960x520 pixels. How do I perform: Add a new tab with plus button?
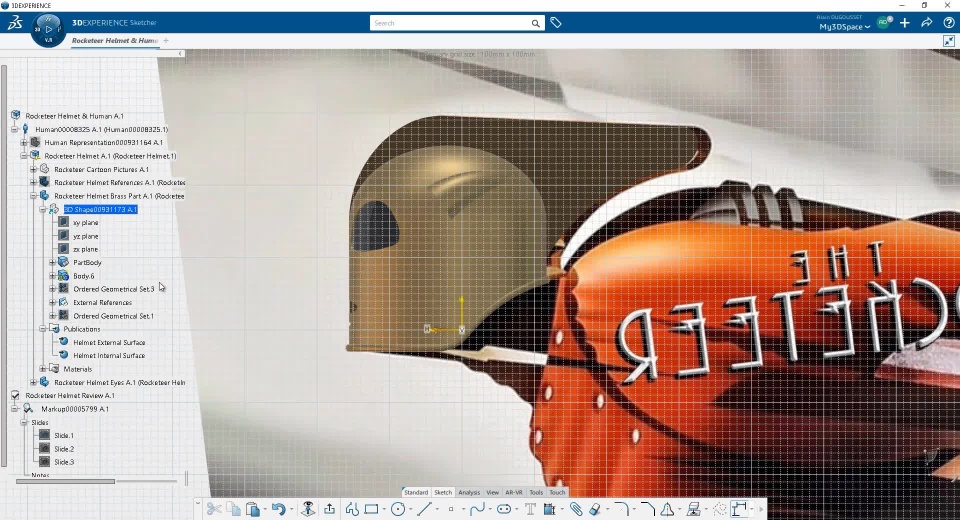pos(166,40)
